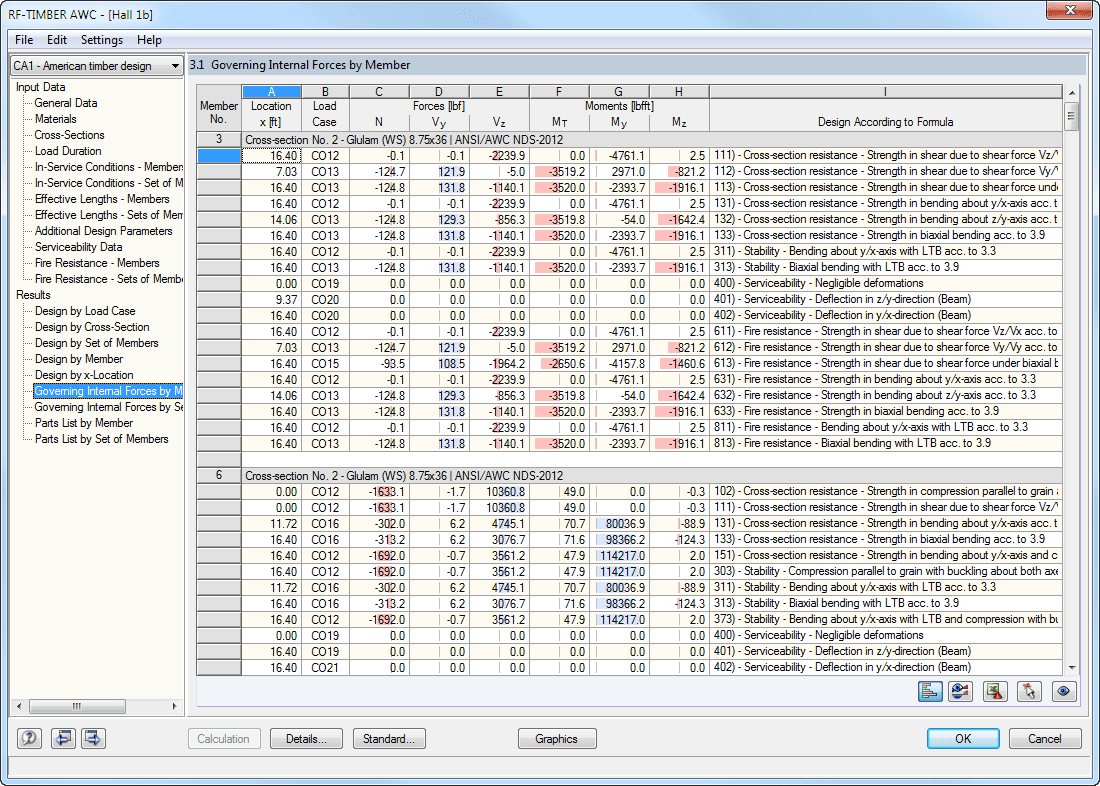Select Parts List by Member tree item
The height and width of the screenshot is (786, 1100).
84,423
